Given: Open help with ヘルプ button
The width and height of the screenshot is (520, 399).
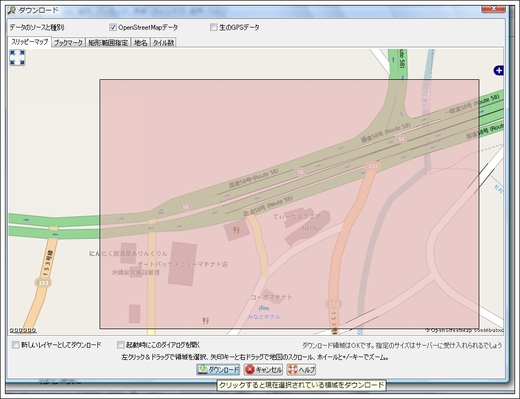Looking at the screenshot, I should [301, 369].
